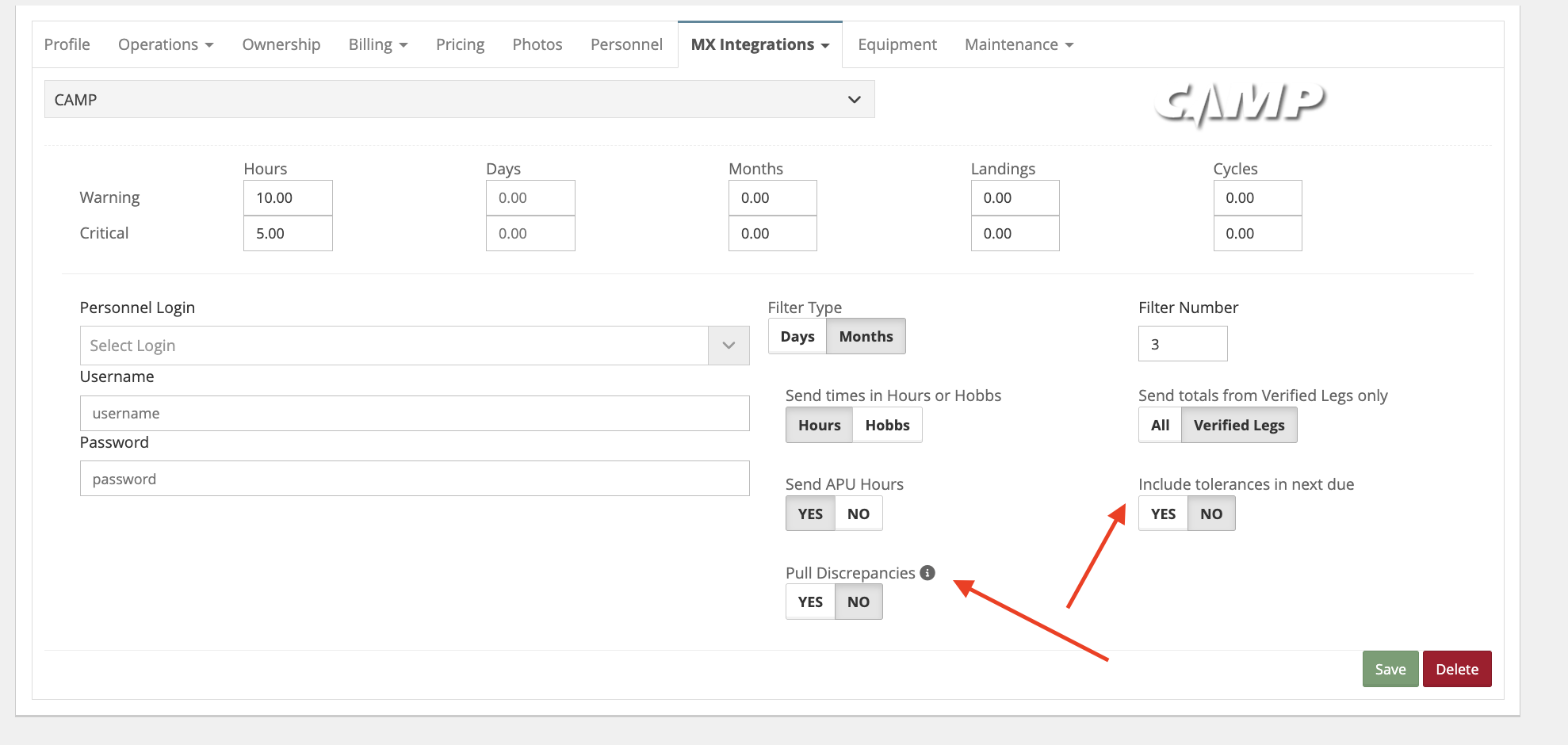Image resolution: width=1568 pixels, height=745 pixels.
Task: Open the Pricing tab
Action: (460, 45)
